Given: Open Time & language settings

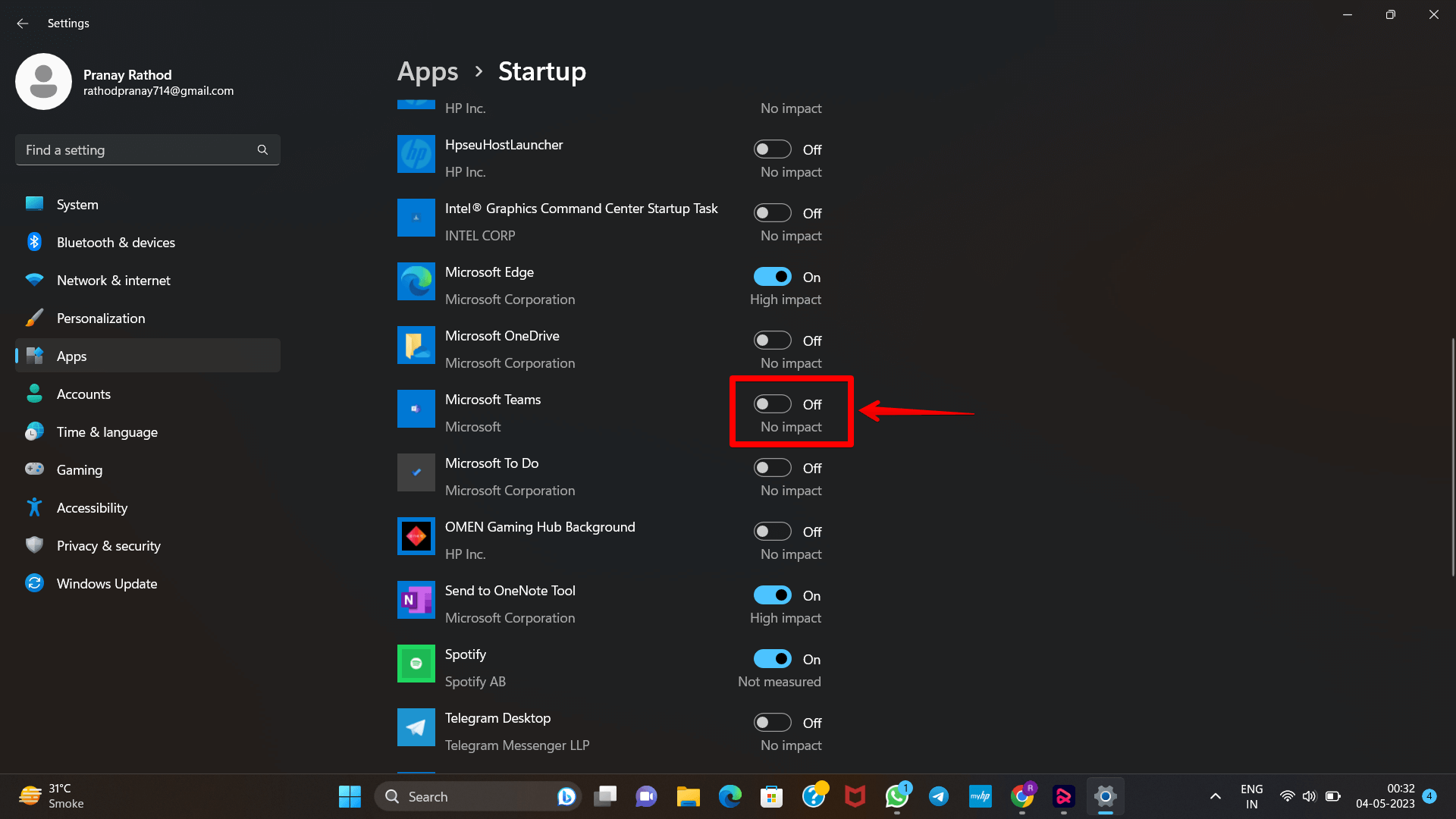Looking at the screenshot, I should [x=148, y=431].
